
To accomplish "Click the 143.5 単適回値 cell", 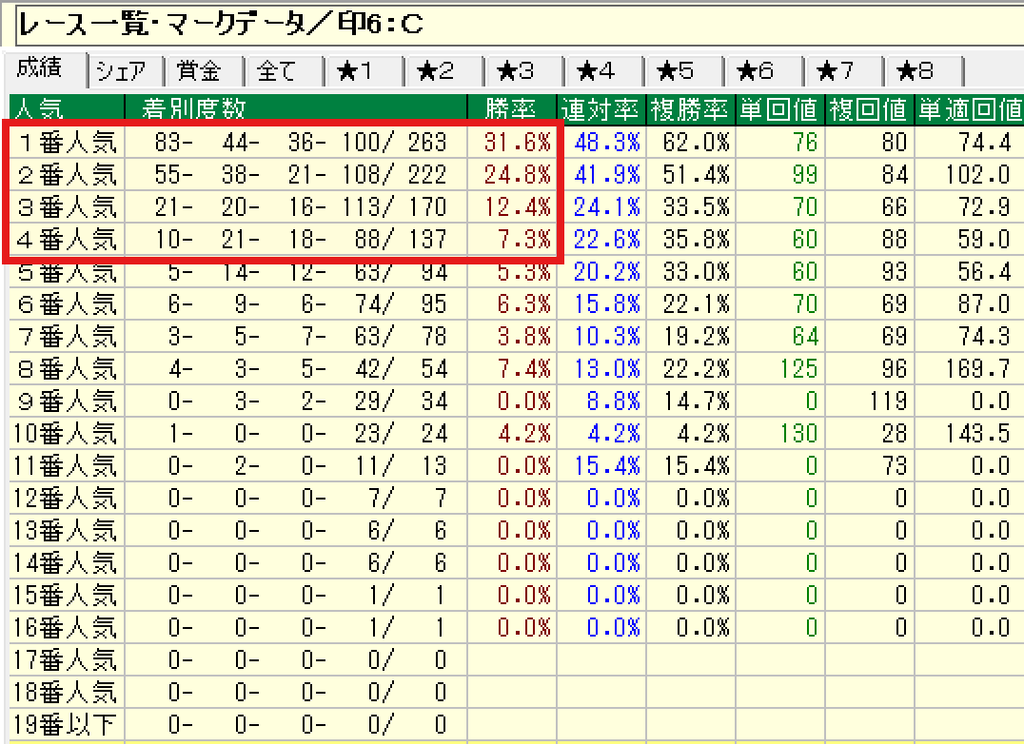I will (969, 433).
